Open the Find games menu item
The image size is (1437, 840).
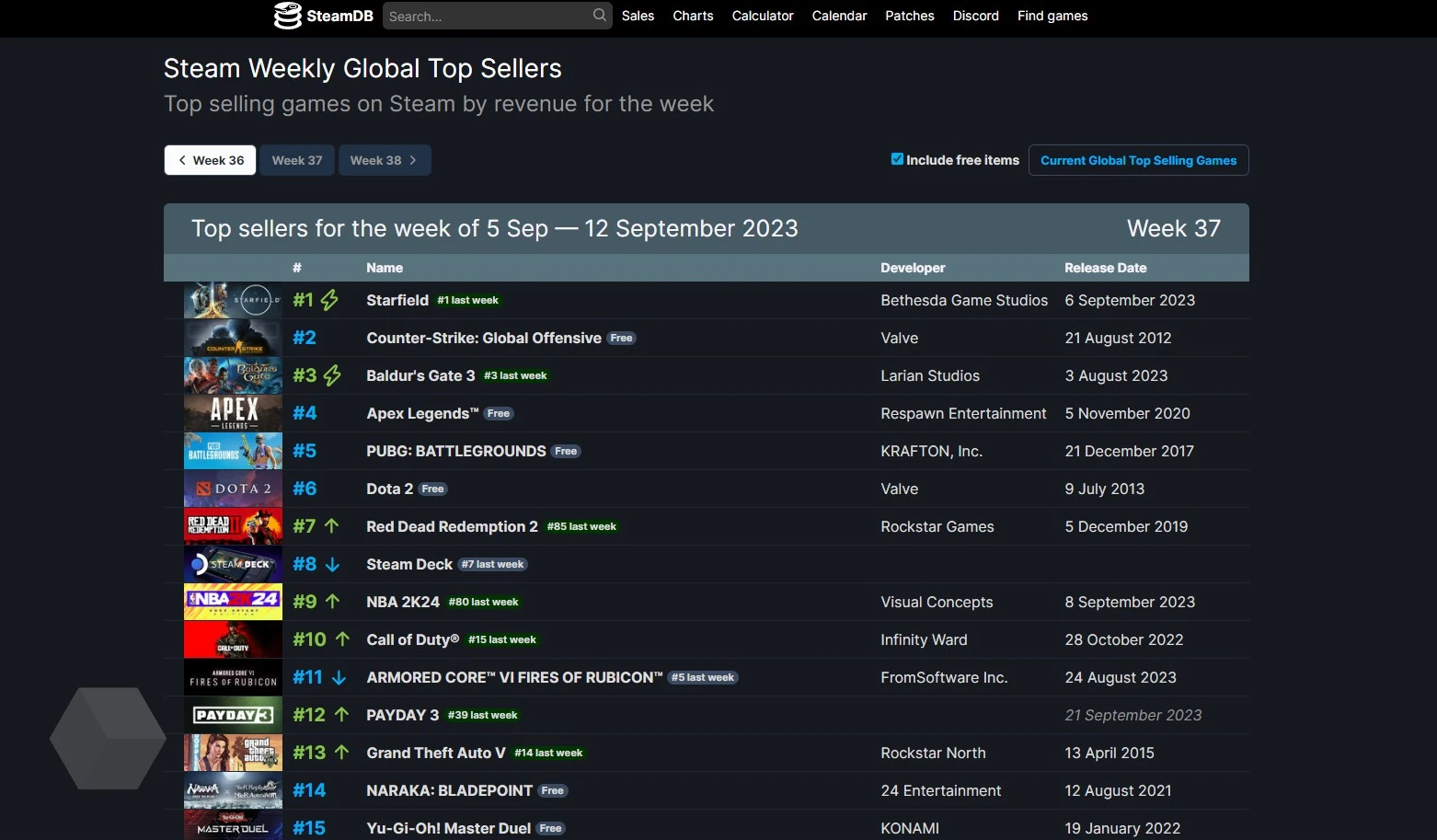coord(1052,16)
